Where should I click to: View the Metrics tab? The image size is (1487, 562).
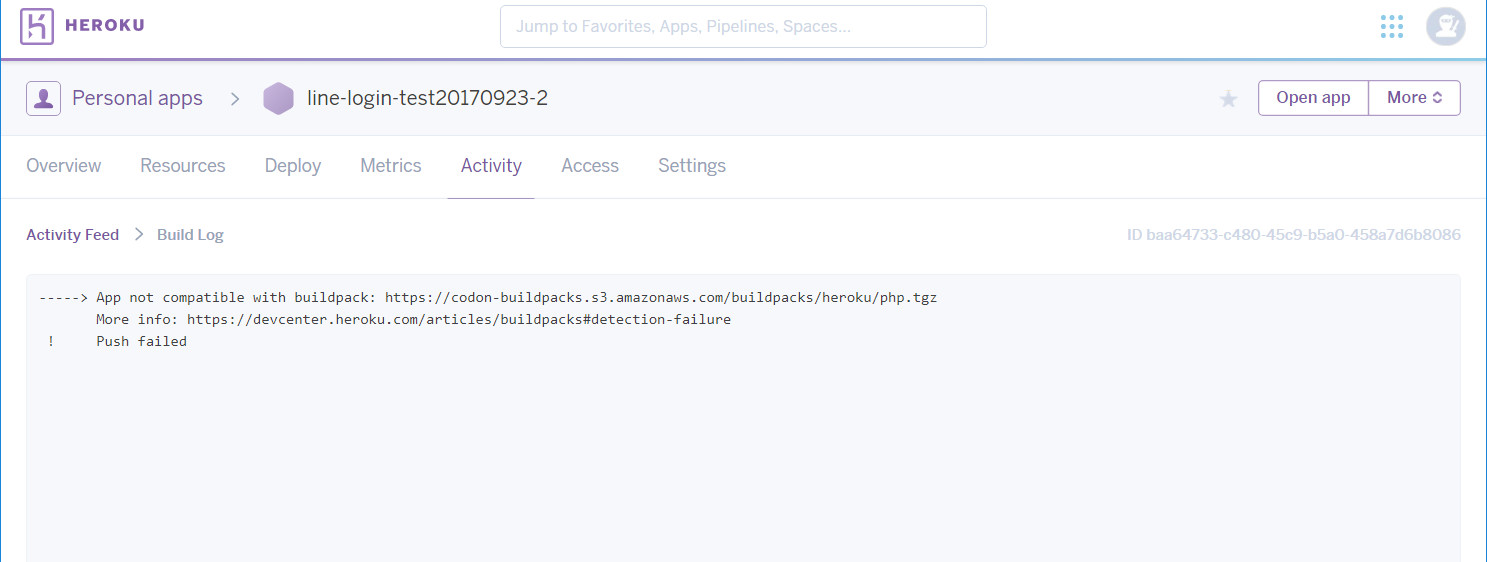(391, 166)
